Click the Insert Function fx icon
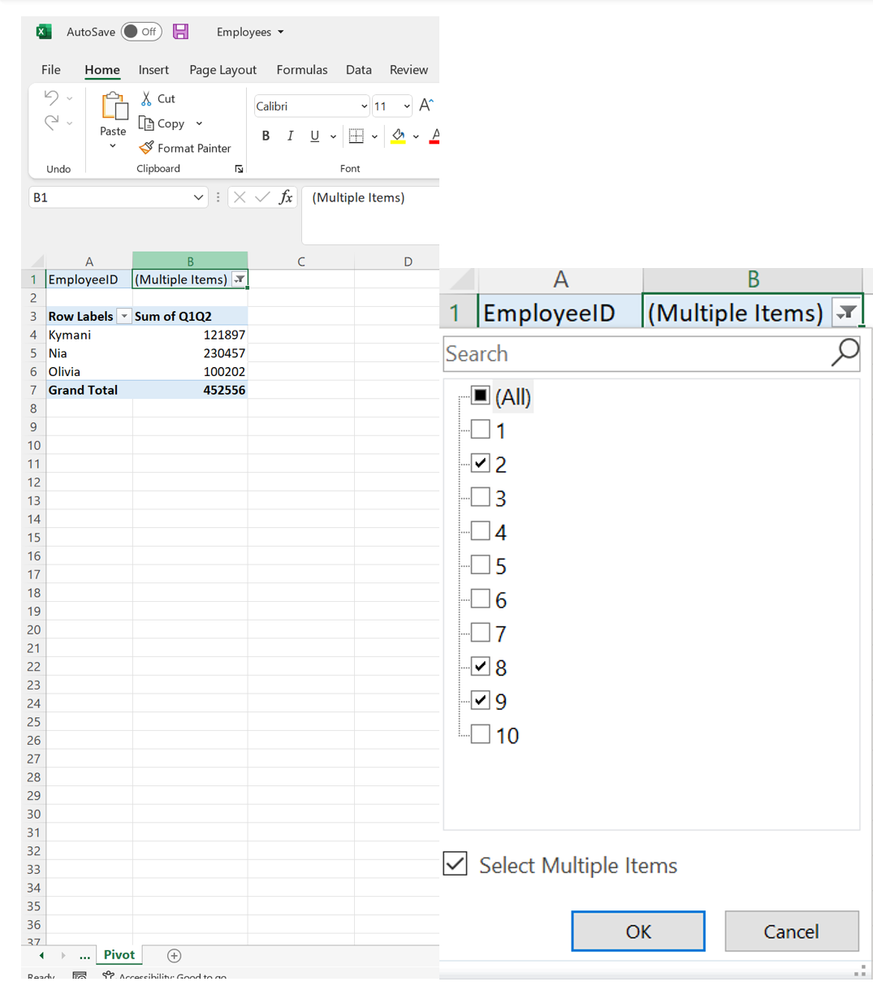 [x=286, y=198]
